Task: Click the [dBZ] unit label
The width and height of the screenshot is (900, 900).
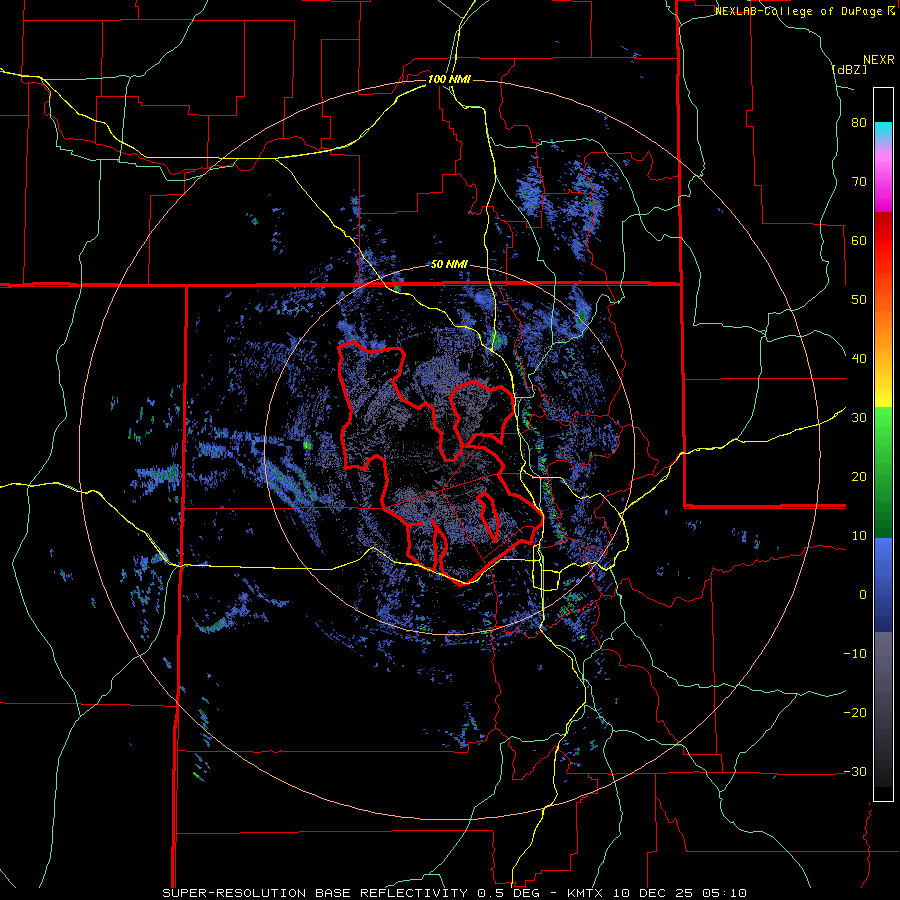Action: [849, 69]
